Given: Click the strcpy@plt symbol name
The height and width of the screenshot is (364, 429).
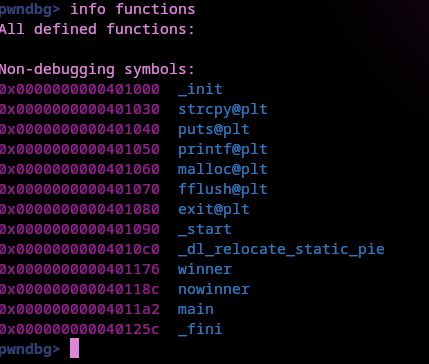Looking at the screenshot, I should [223, 109].
